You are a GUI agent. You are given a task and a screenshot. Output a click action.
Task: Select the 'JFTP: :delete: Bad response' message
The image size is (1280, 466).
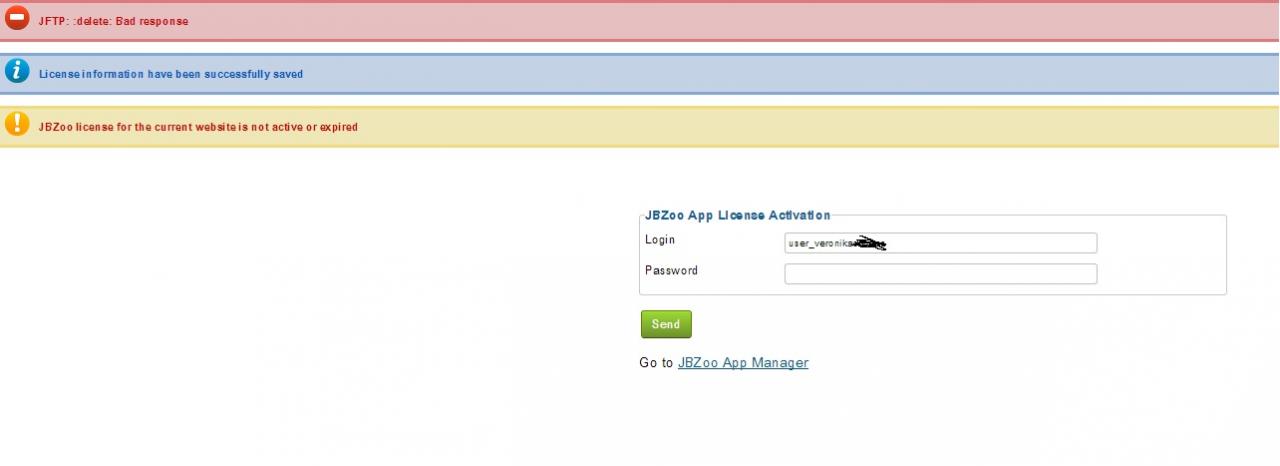click(x=113, y=21)
